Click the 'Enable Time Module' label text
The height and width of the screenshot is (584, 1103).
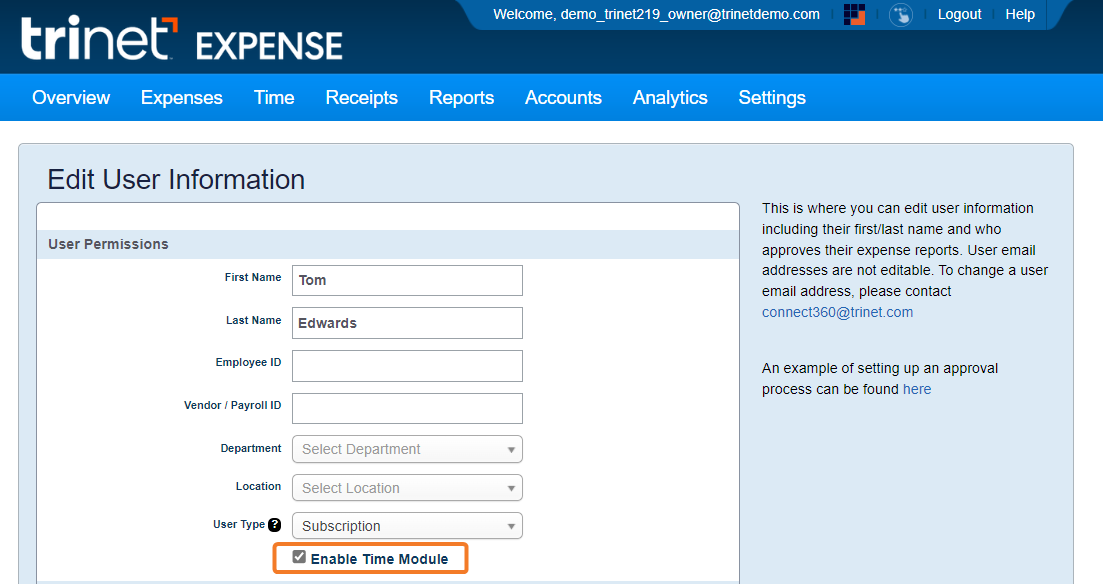tap(379, 559)
